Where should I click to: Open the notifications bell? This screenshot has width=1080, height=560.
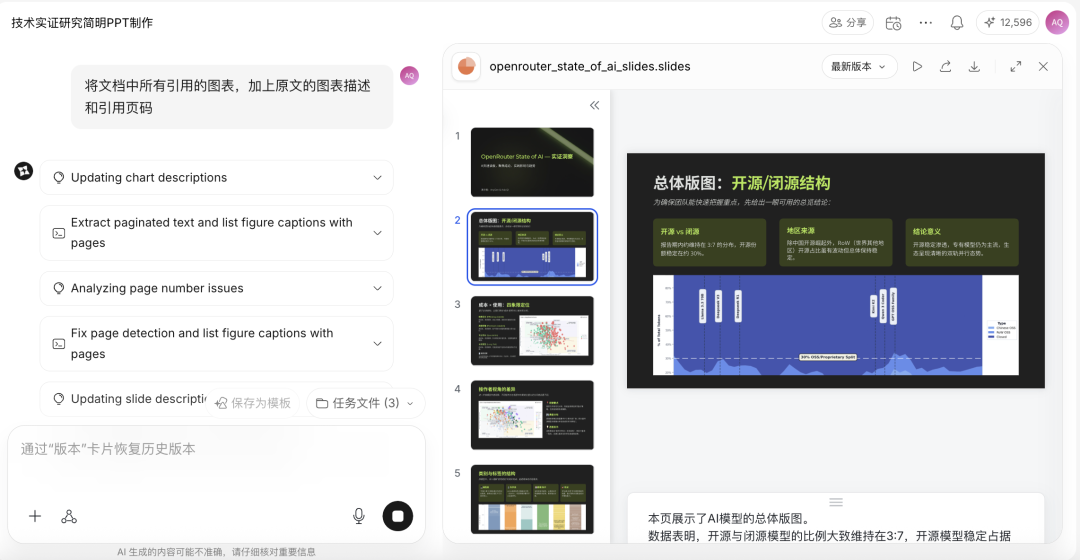click(957, 23)
